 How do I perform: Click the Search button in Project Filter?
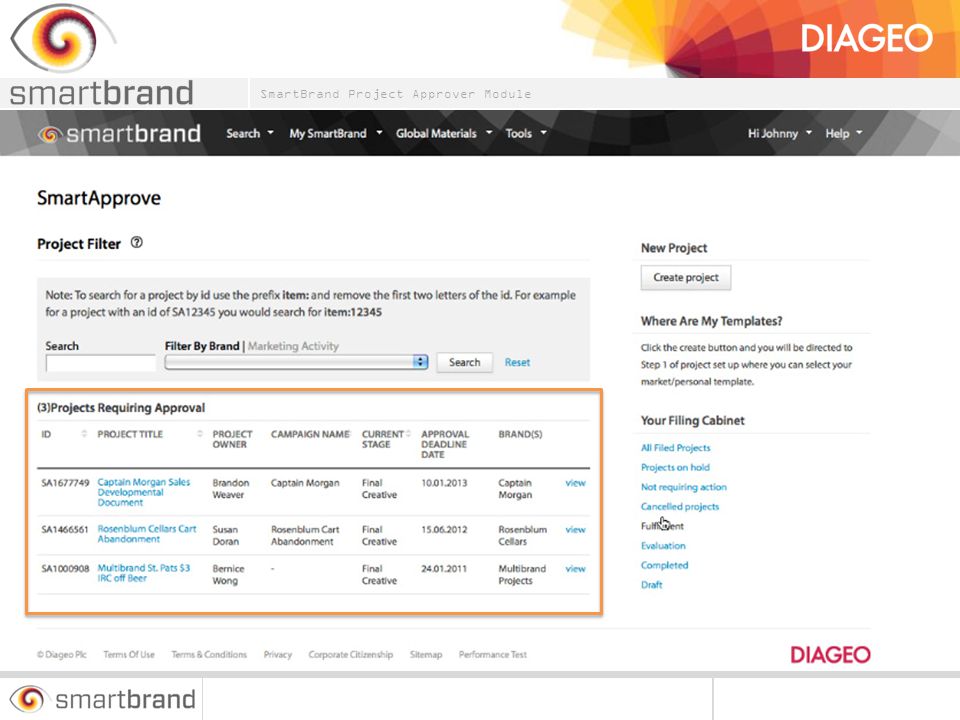[464, 362]
